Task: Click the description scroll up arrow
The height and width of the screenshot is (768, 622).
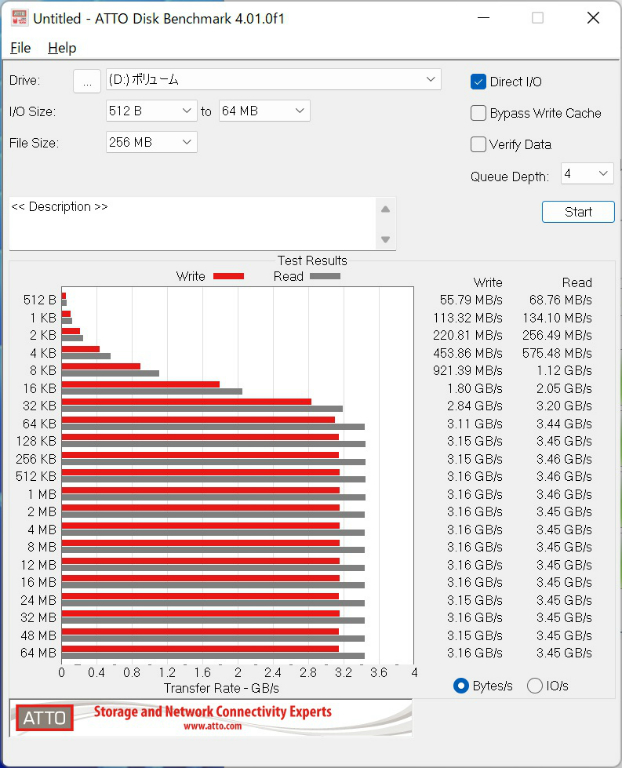Action: 385,210
